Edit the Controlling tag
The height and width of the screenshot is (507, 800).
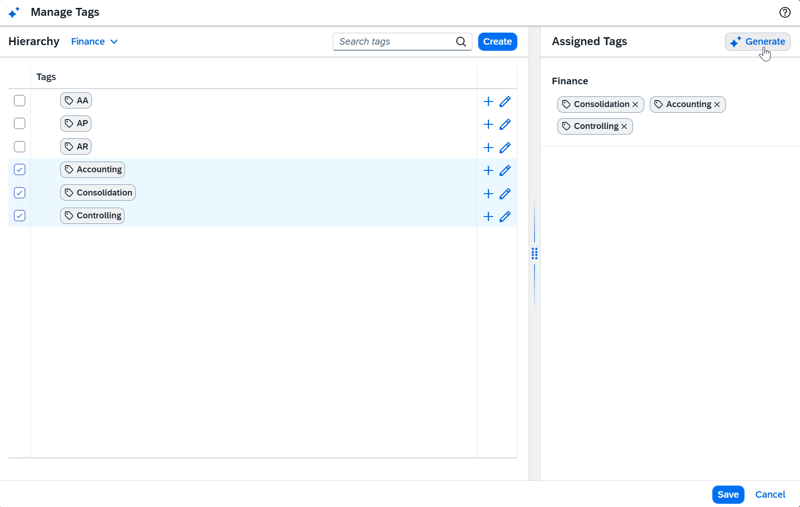pos(505,216)
